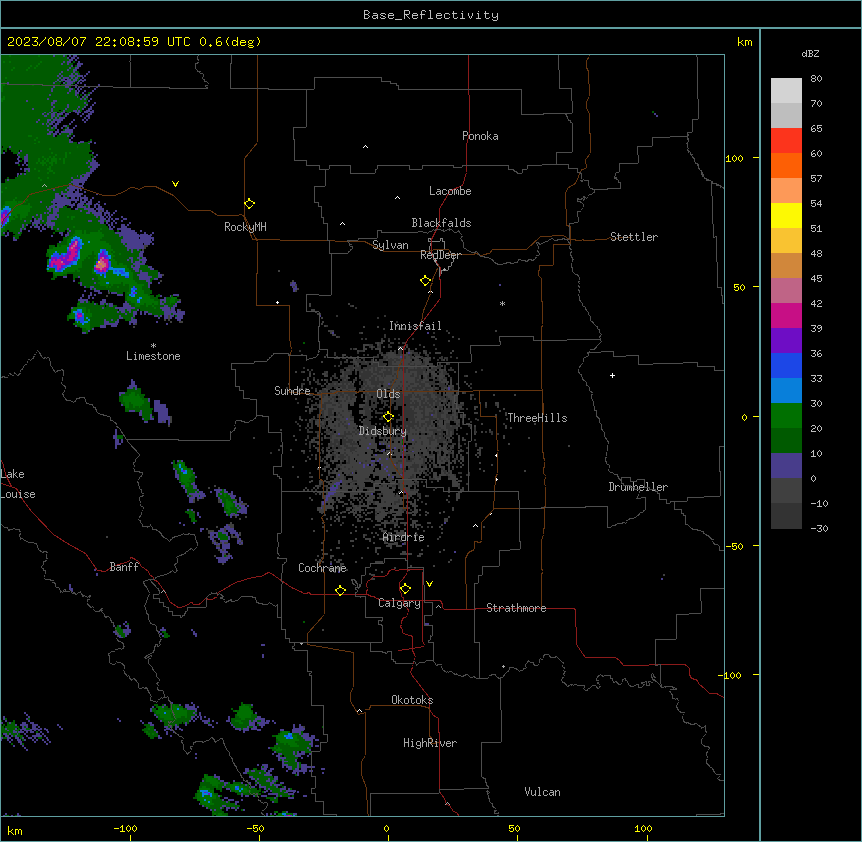Click the yellow diamond marker below Cochrane
The image size is (862, 842).
pyautogui.click(x=340, y=590)
